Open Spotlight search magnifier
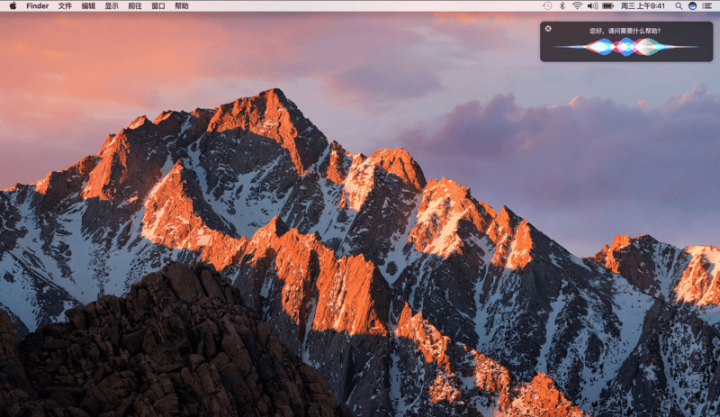Screen dimensions: 720x417 click(678, 6)
